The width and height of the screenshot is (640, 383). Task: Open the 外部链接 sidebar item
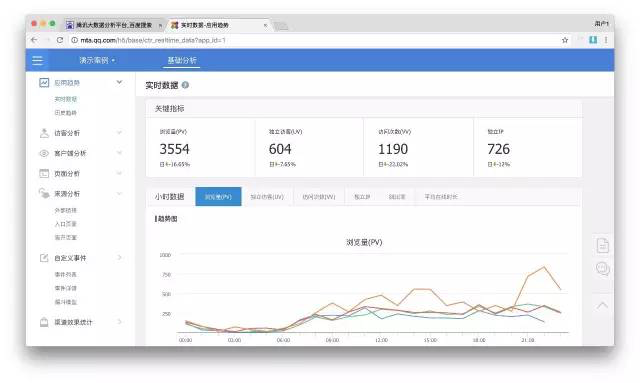pyautogui.click(x=66, y=210)
